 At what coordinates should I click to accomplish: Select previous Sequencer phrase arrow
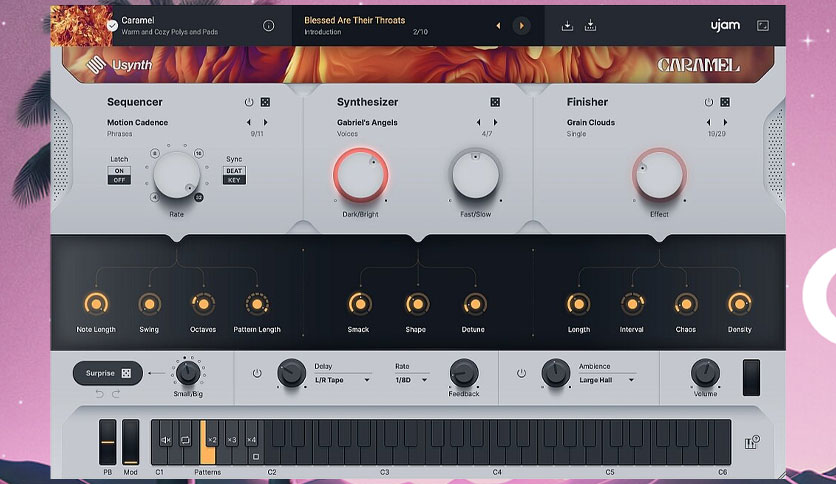click(x=248, y=123)
